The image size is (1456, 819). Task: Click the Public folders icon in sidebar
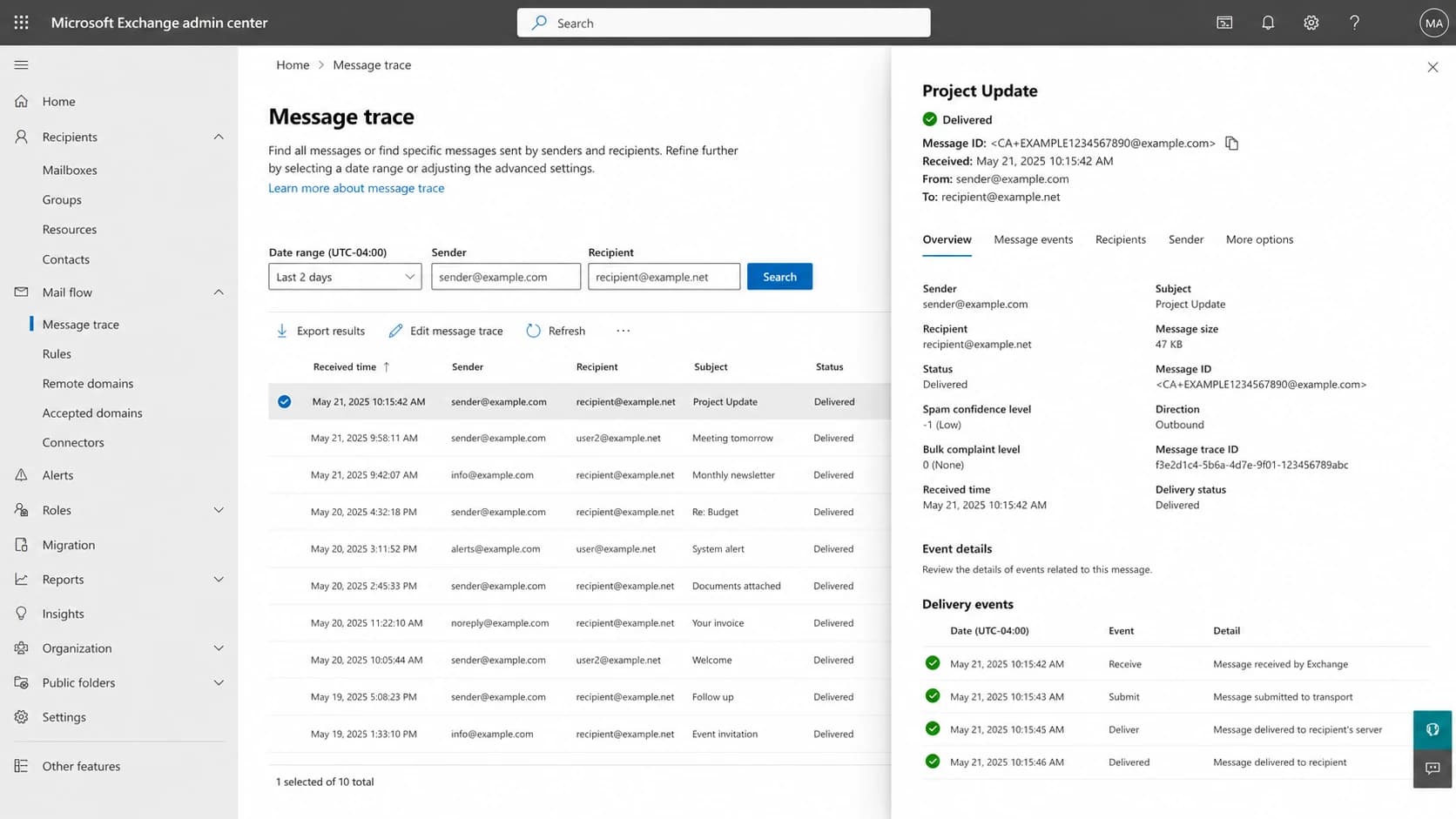click(22, 682)
